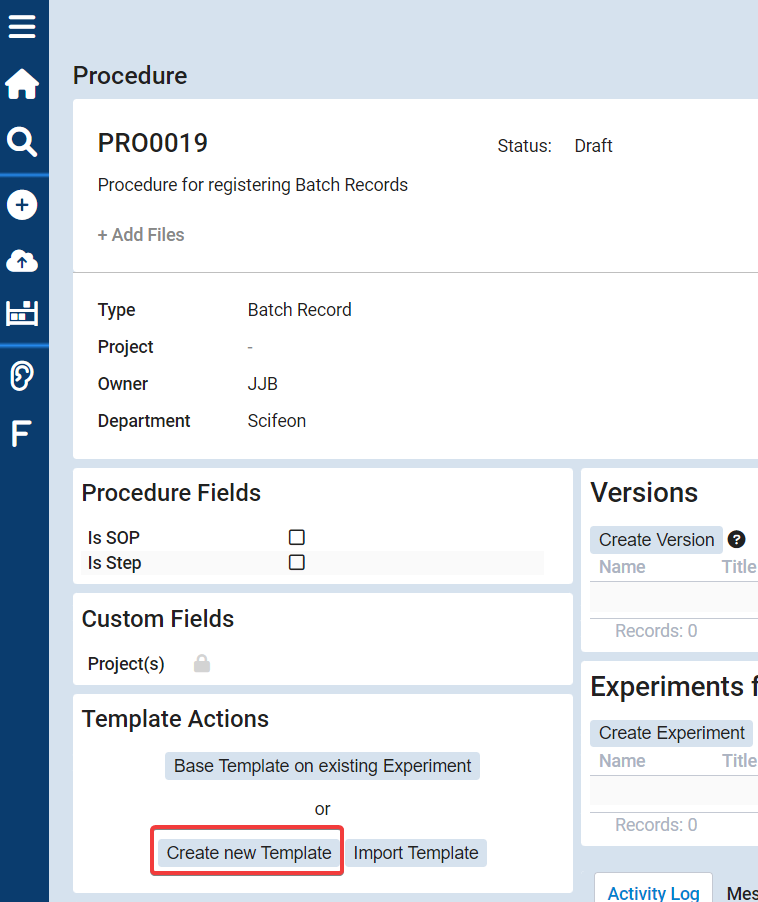Click help question mark beside Create Version

pyautogui.click(x=736, y=540)
